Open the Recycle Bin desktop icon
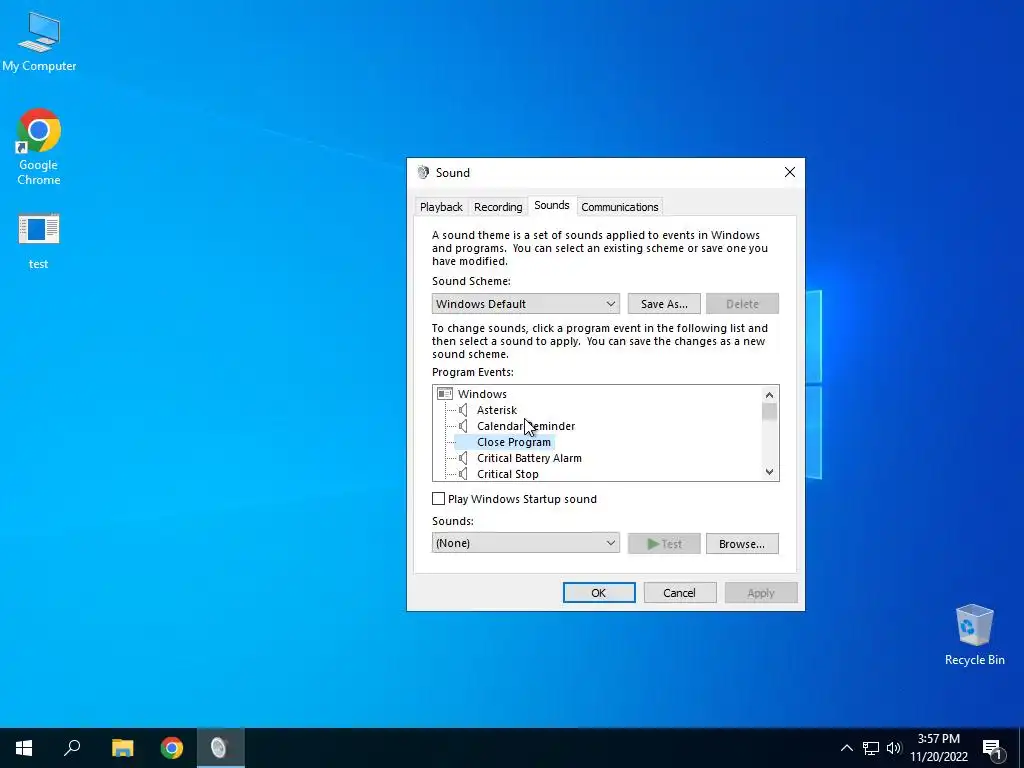This screenshot has width=1024, height=768. tap(974, 635)
